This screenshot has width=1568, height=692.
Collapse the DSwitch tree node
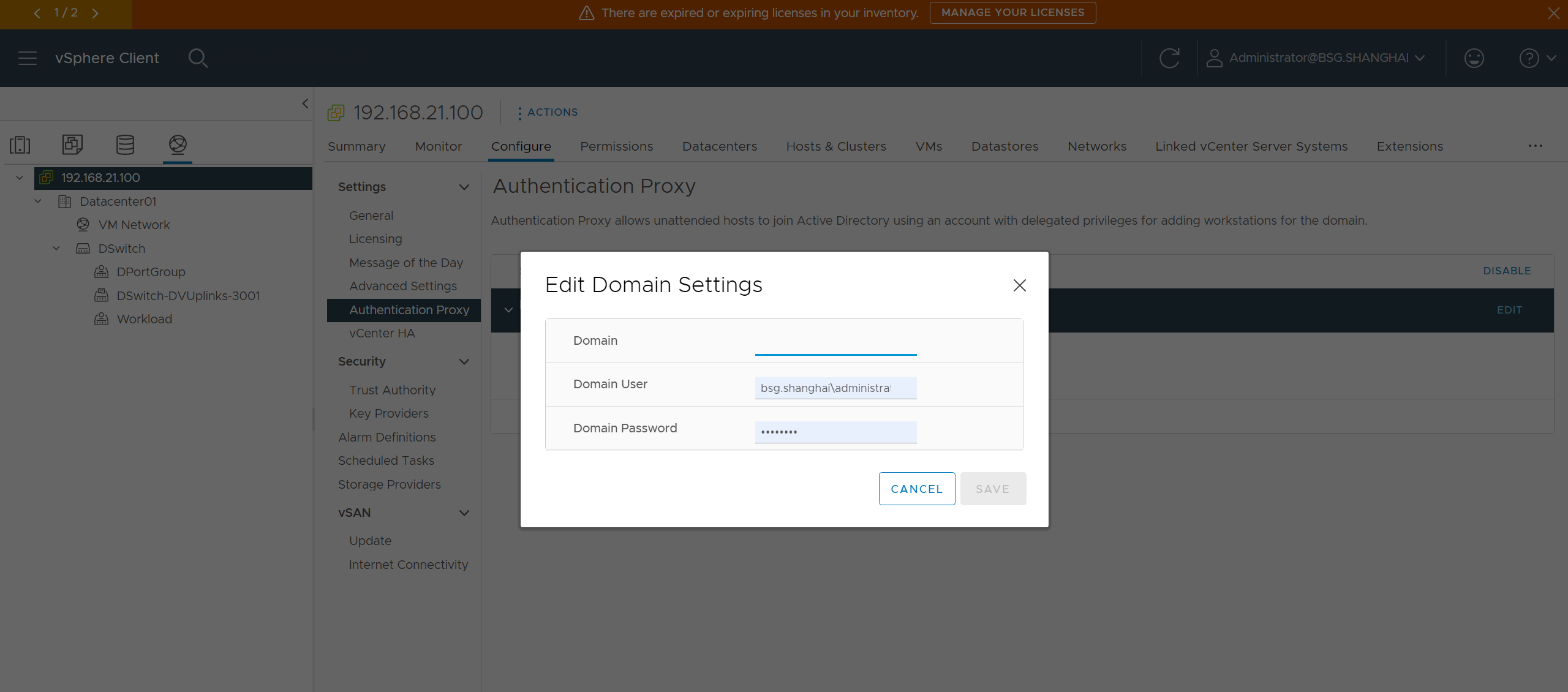pos(56,249)
